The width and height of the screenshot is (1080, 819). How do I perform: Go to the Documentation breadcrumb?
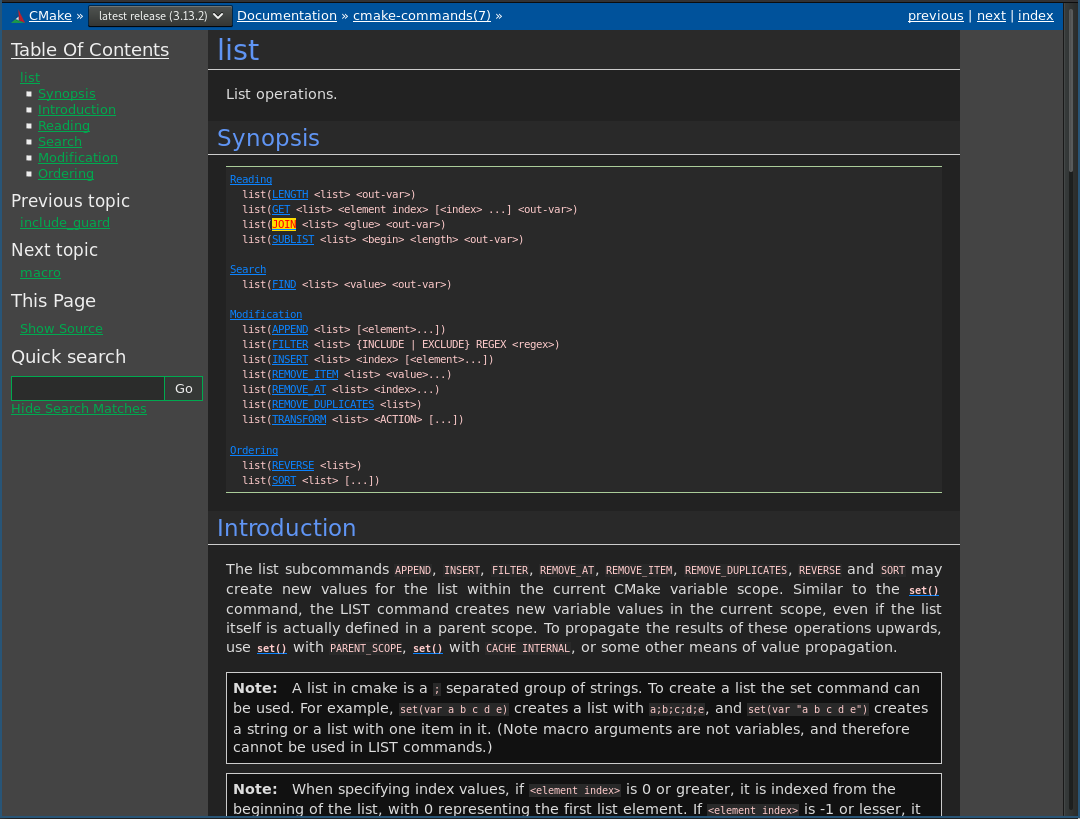pyautogui.click(x=287, y=16)
